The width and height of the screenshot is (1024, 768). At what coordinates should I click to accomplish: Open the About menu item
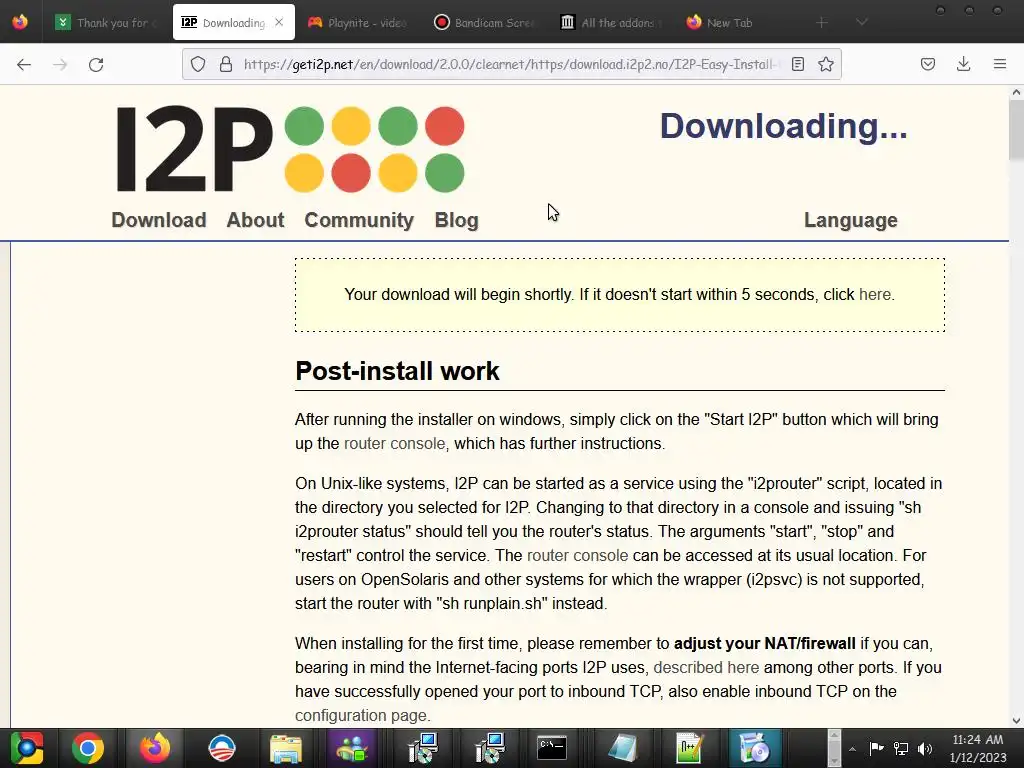(255, 220)
